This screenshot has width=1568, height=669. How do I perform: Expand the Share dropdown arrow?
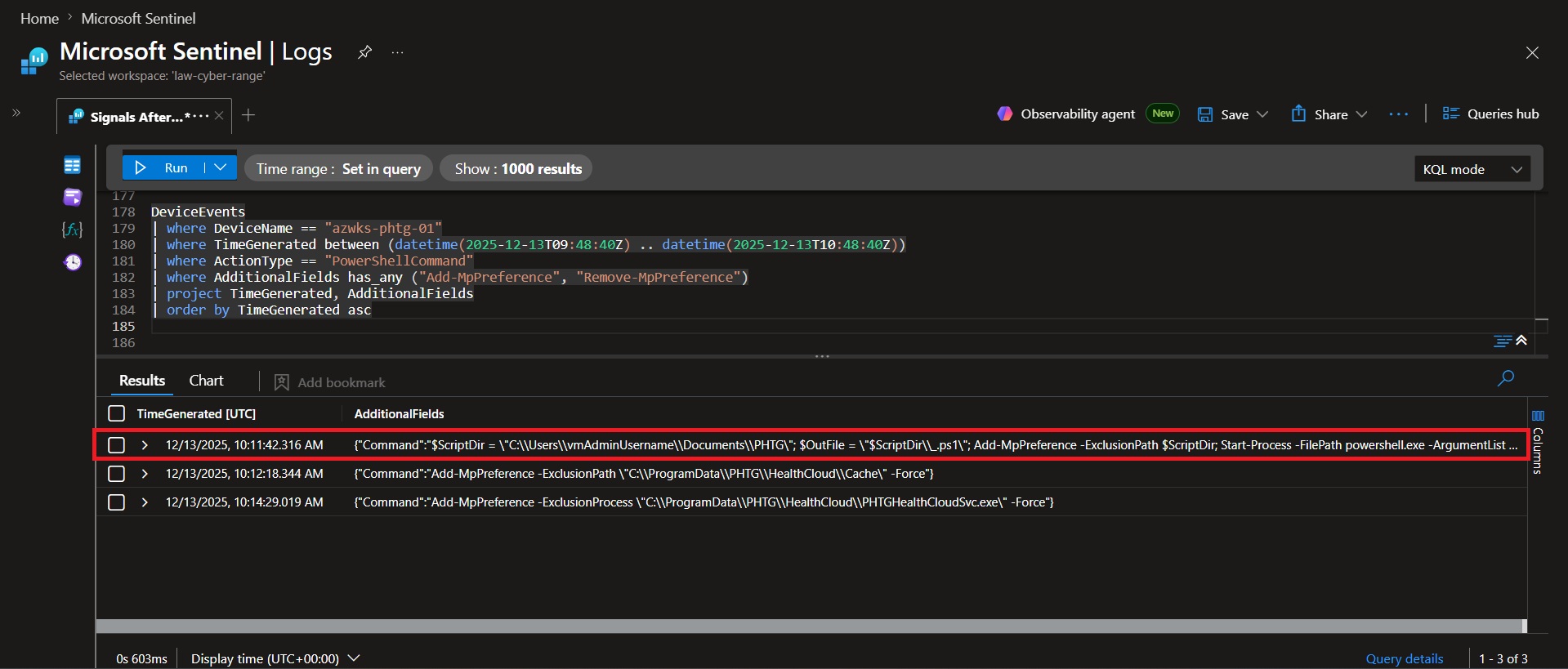tap(1361, 114)
